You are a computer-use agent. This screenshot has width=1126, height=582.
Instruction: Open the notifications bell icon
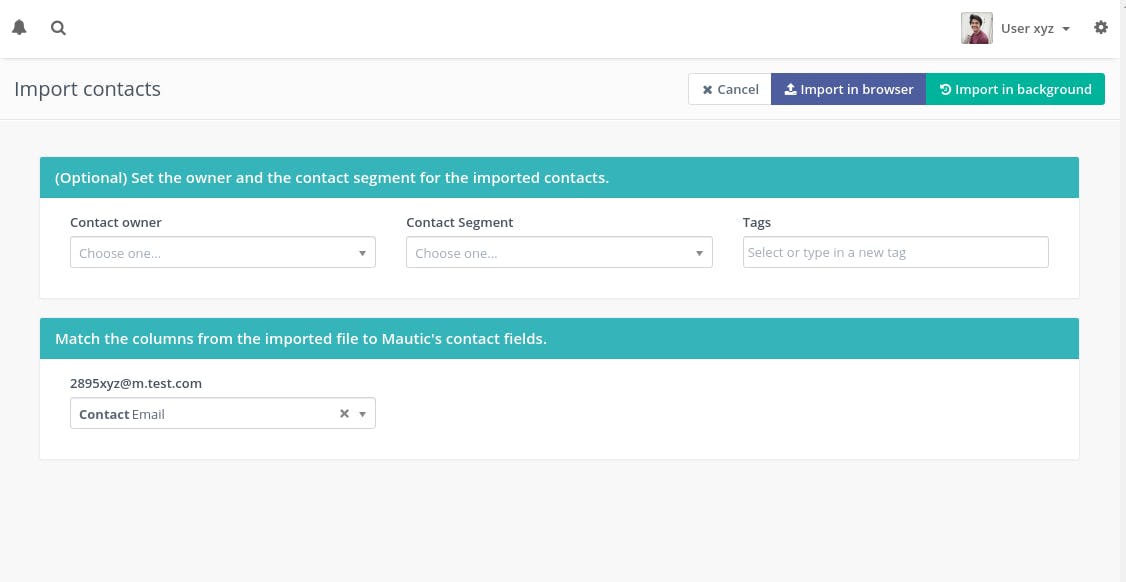click(x=19, y=28)
